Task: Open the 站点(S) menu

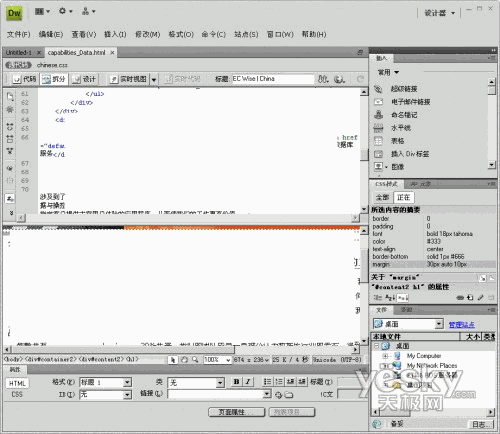Action: pyautogui.click(x=246, y=34)
